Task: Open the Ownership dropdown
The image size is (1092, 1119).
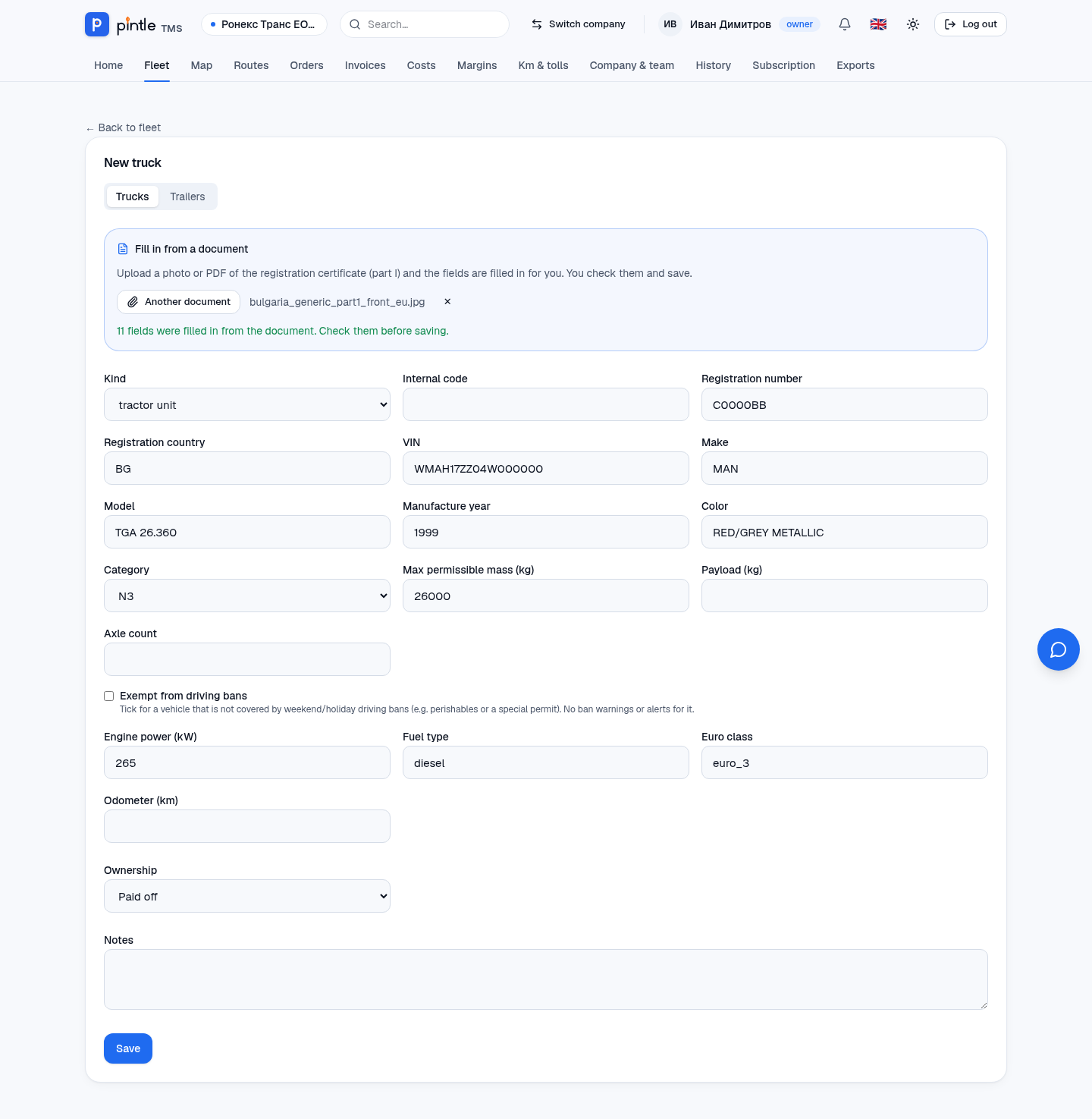Action: [247, 896]
